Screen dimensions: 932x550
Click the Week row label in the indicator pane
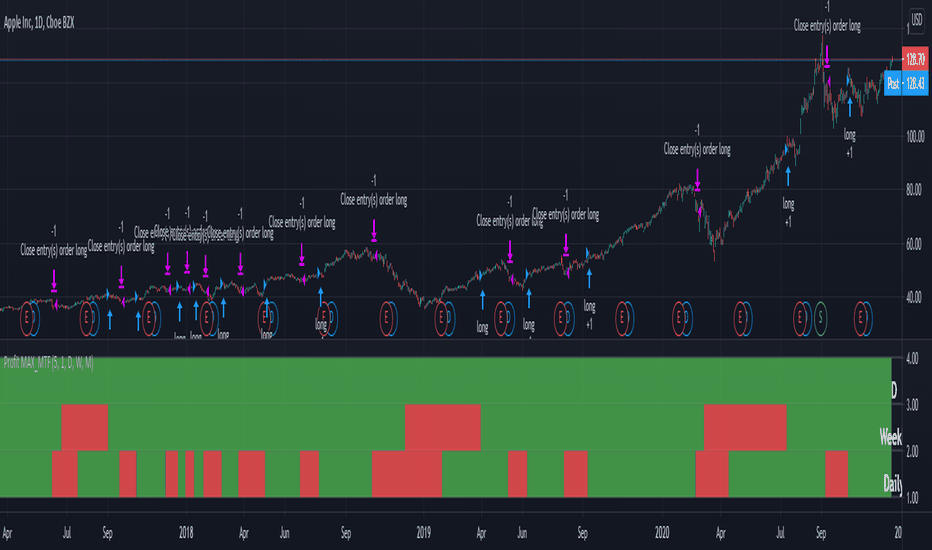click(x=890, y=437)
